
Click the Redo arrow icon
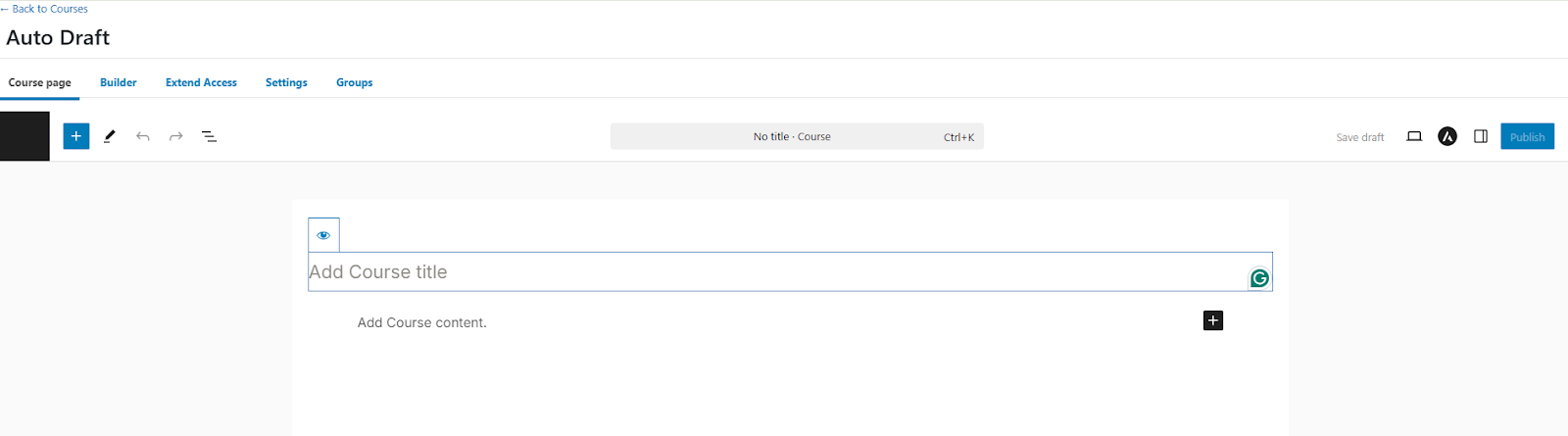pos(176,136)
